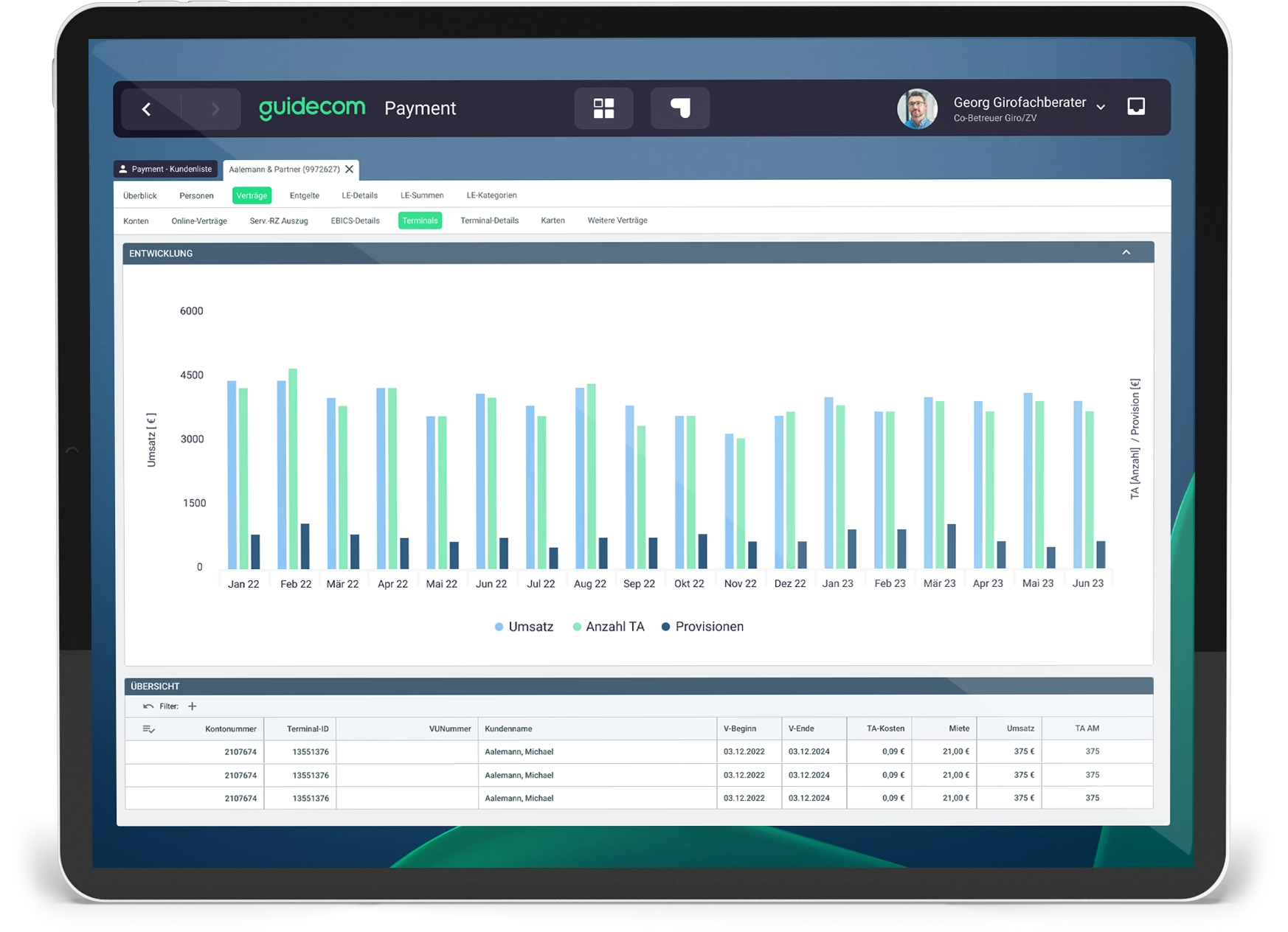Collapse the Entwicklung panel
Screen dimensions: 1288x932
1126,253
